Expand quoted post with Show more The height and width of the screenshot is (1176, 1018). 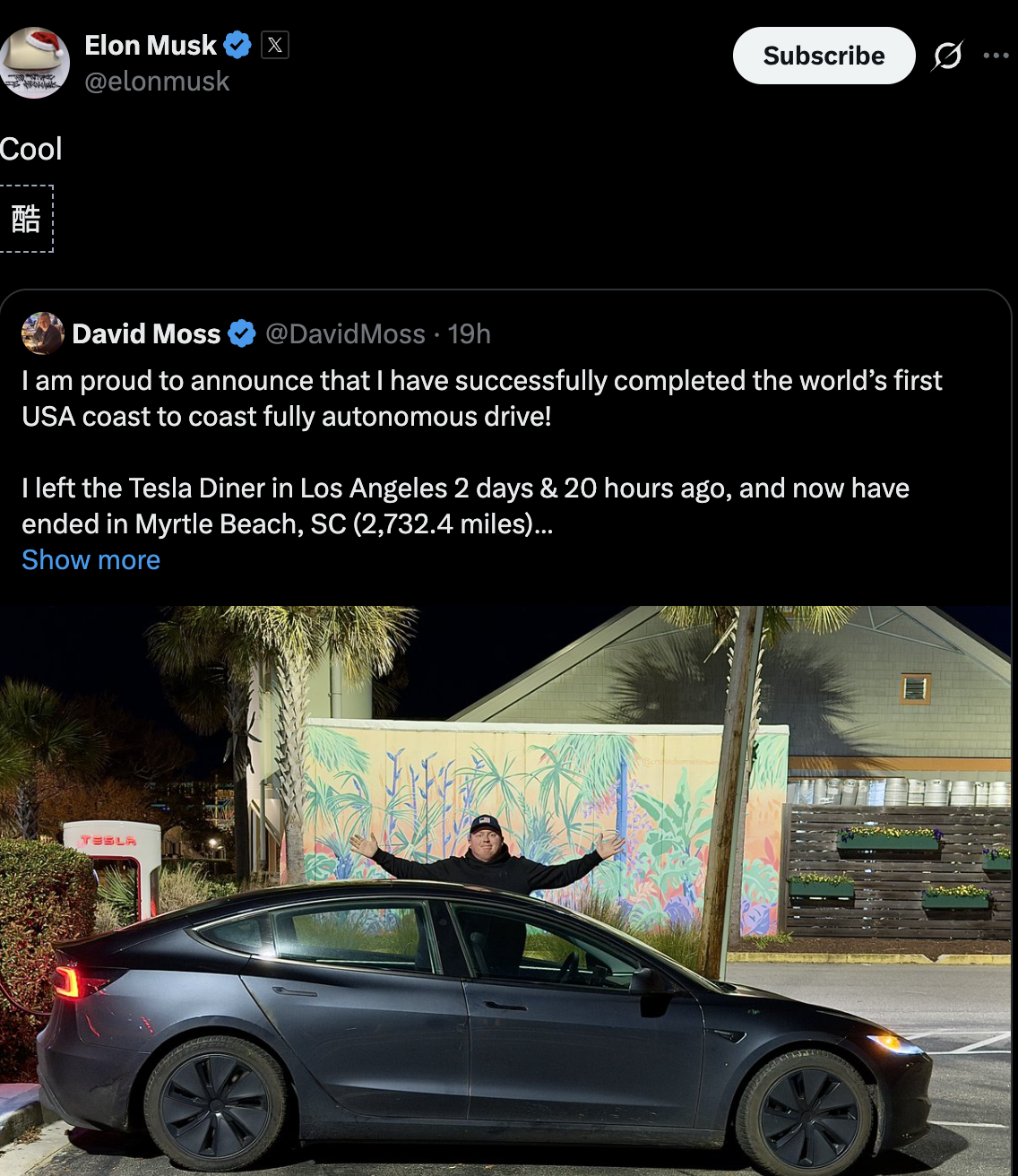point(91,560)
